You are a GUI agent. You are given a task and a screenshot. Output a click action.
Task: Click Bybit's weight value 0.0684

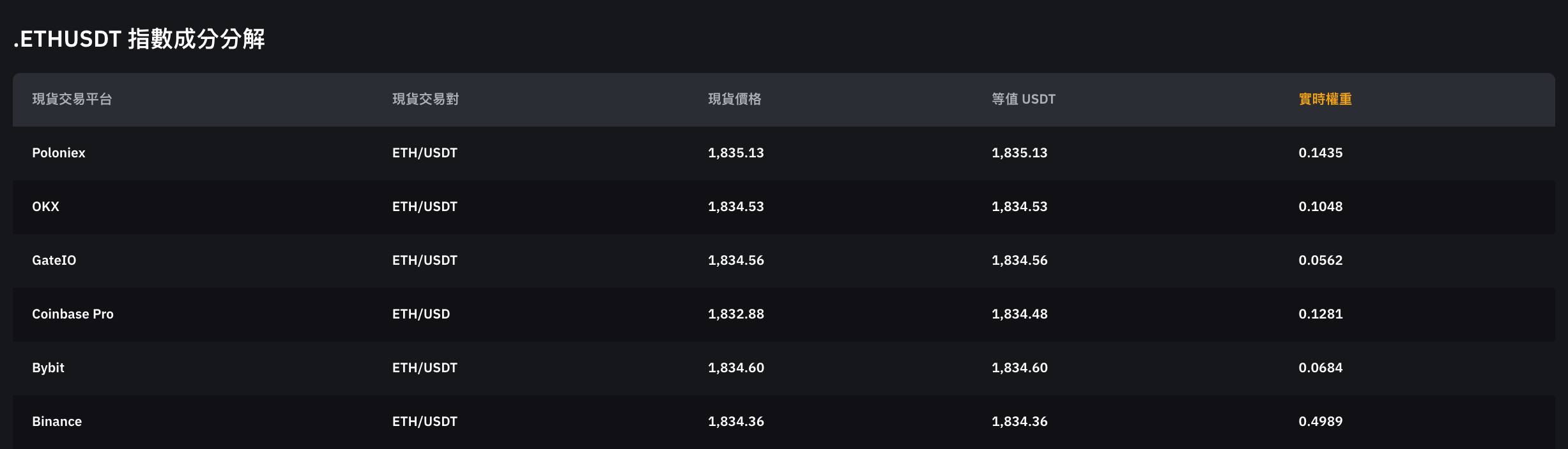point(1321,368)
